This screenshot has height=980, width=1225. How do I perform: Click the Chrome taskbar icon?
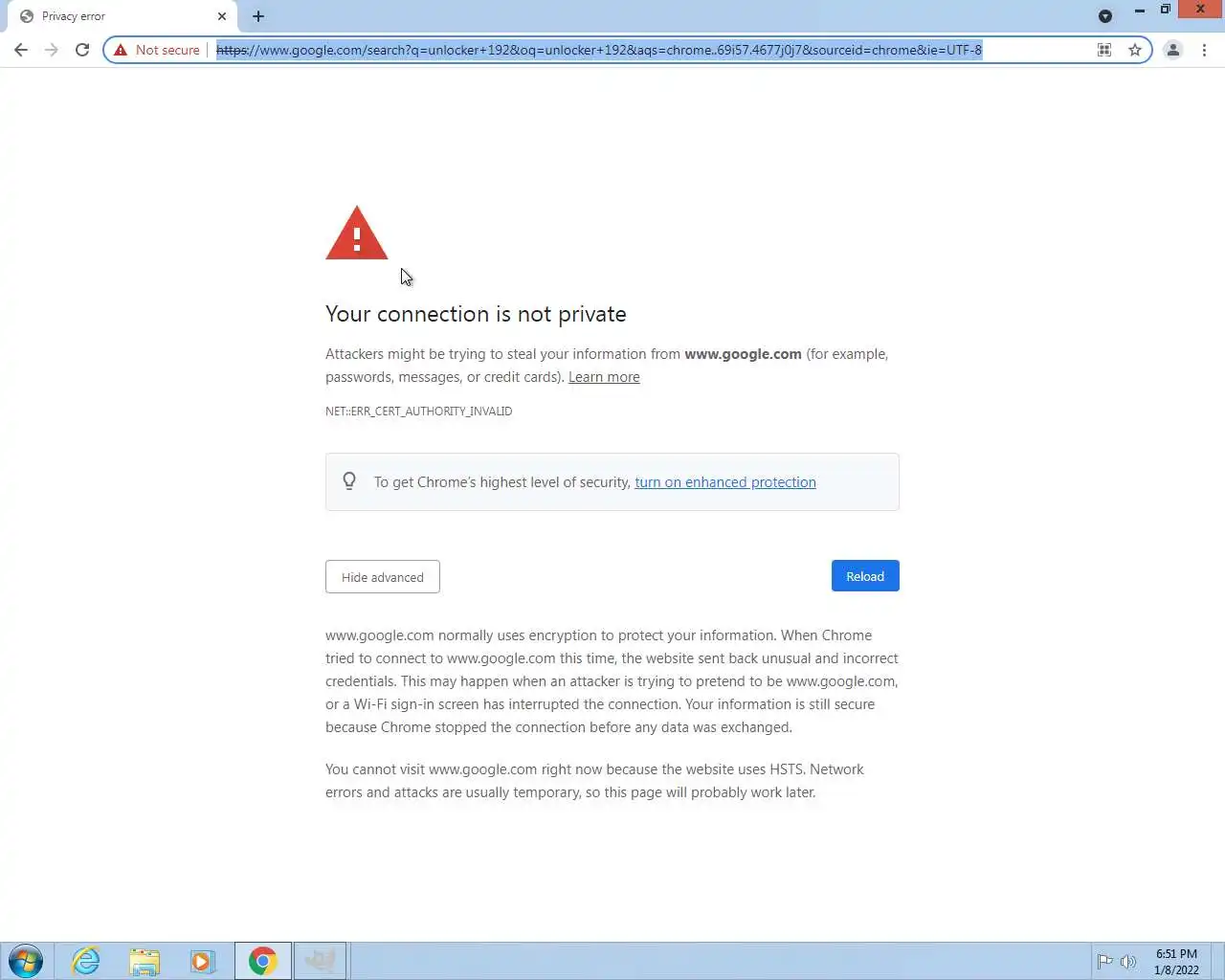point(262,961)
